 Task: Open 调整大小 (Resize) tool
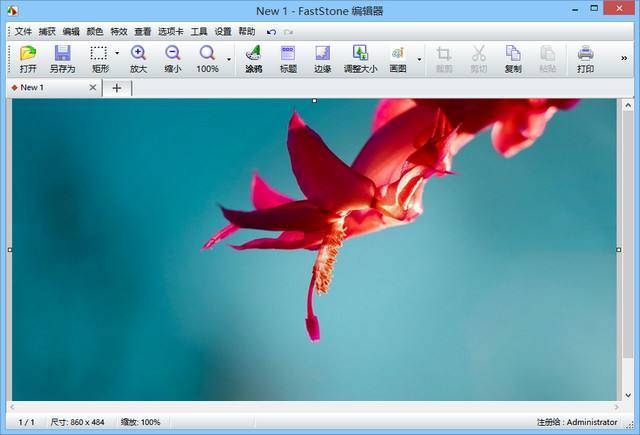tap(360, 59)
